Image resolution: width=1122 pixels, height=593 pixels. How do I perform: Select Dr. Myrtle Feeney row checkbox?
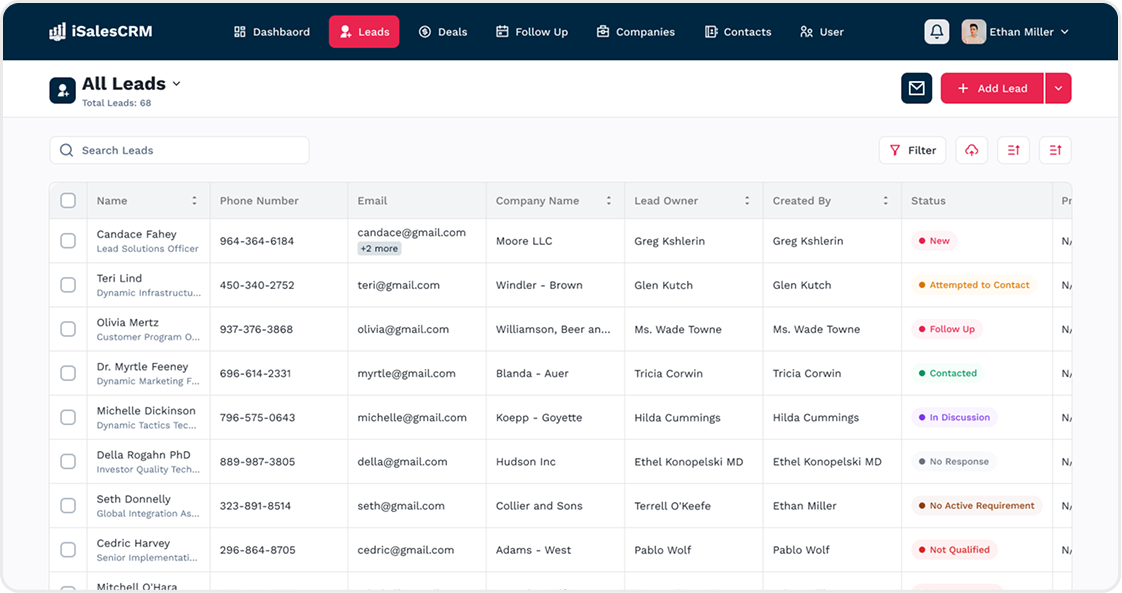coord(68,373)
